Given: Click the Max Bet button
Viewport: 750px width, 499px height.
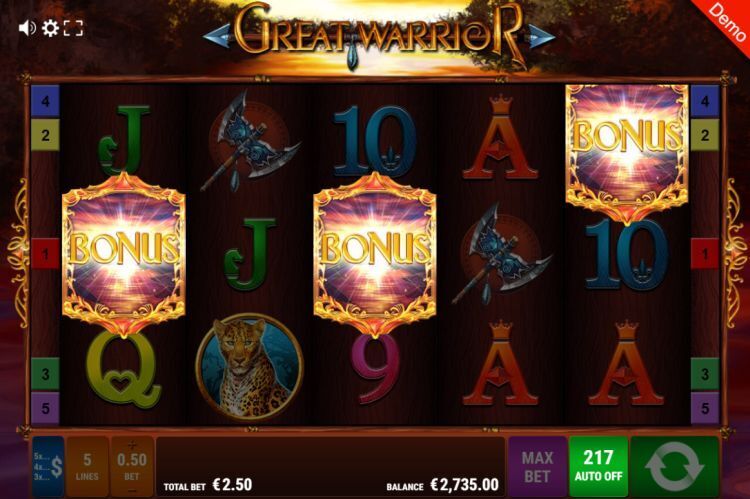Looking at the screenshot, I should (537, 466).
